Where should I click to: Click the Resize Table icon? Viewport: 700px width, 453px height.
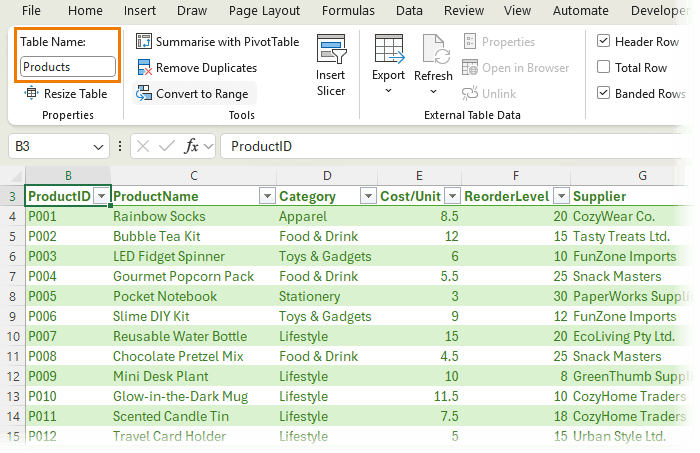(30, 94)
